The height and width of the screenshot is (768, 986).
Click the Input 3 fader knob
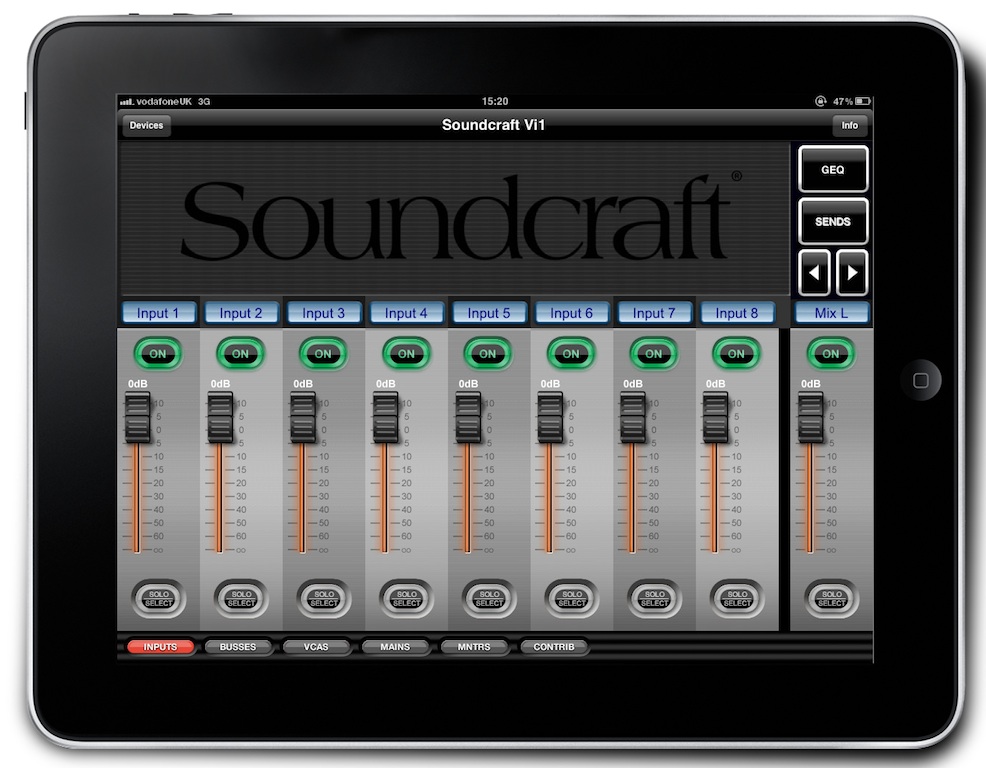(303, 418)
